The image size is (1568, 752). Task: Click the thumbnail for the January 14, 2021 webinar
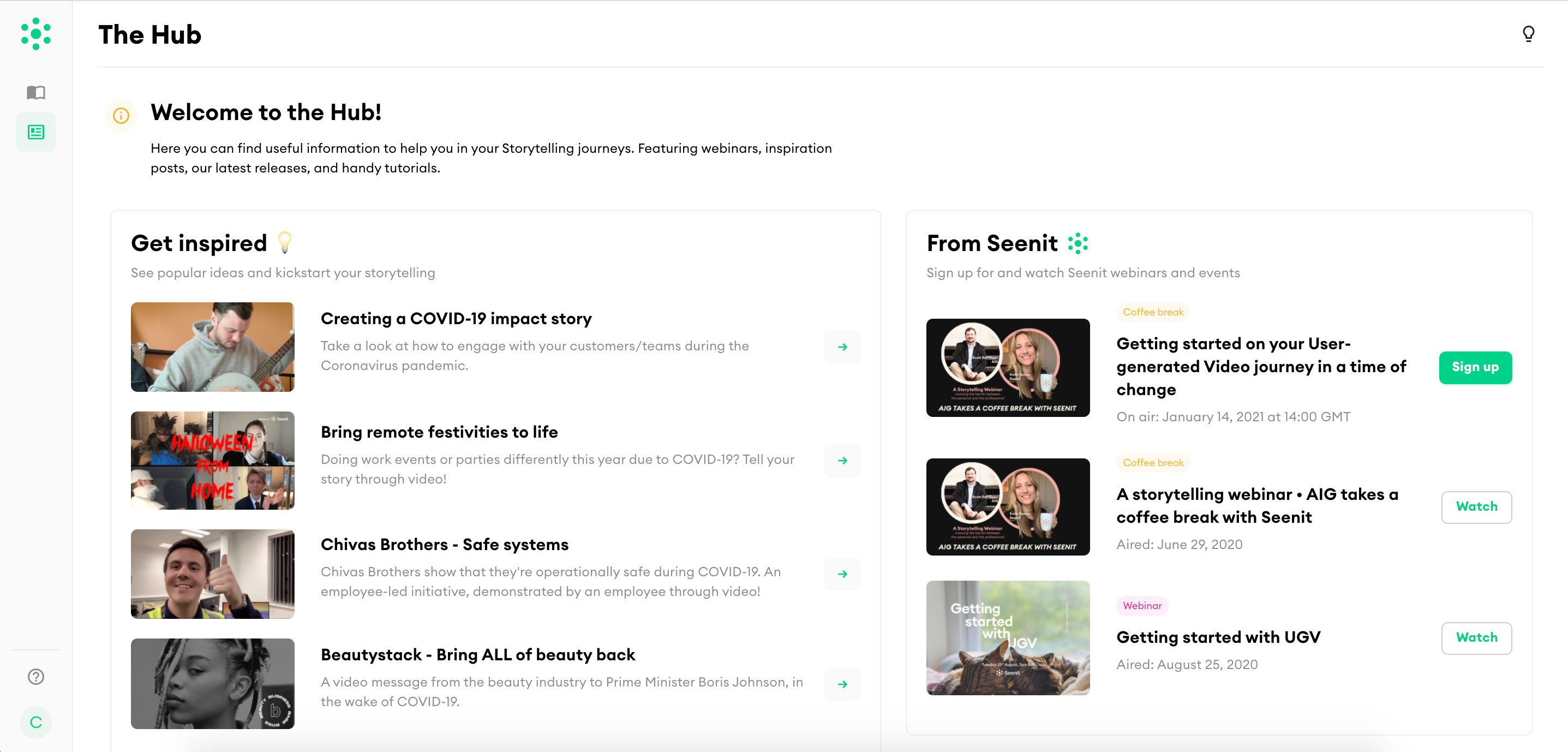click(x=1008, y=368)
